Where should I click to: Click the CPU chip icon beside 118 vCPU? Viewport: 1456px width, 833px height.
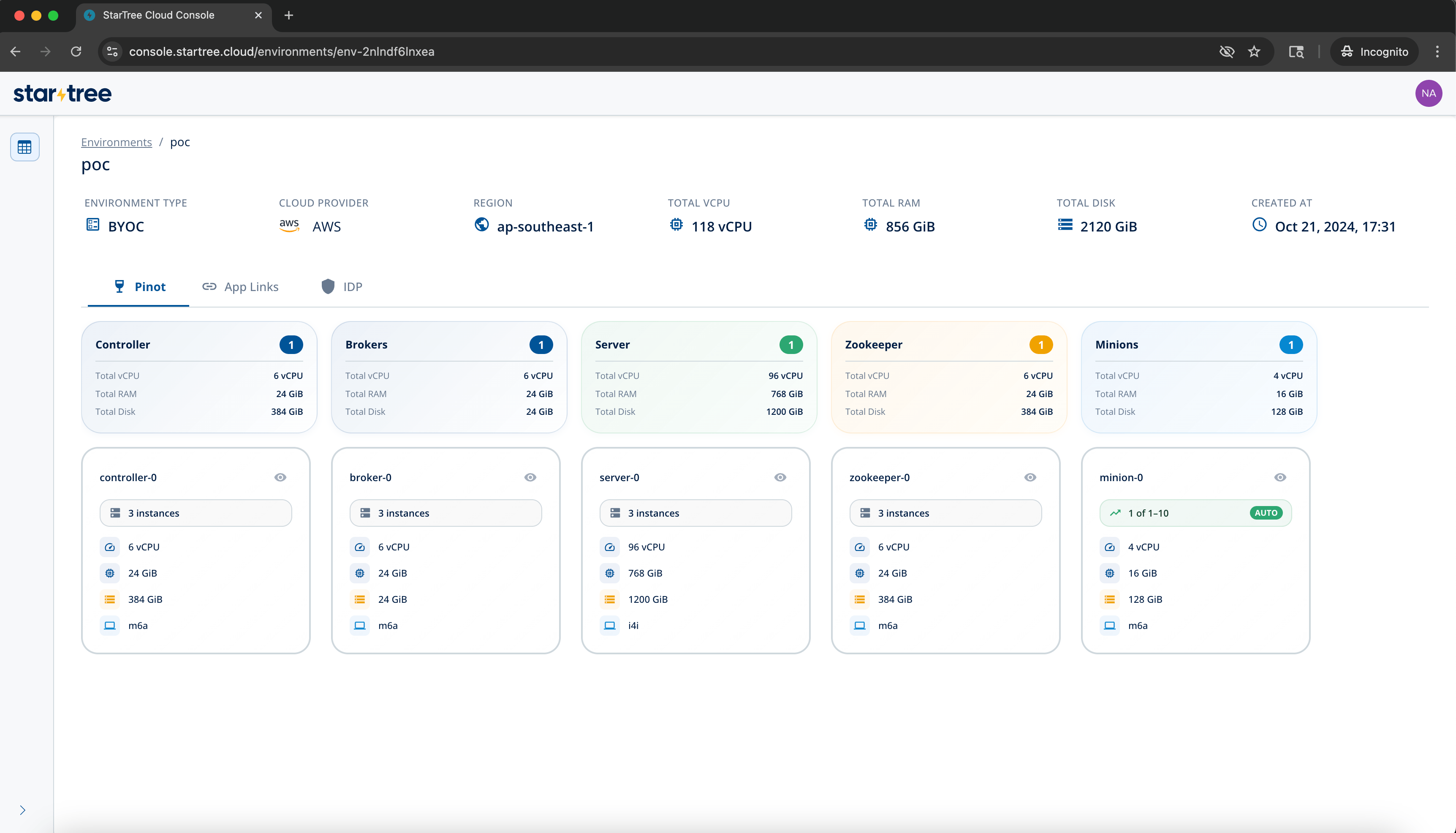676,225
